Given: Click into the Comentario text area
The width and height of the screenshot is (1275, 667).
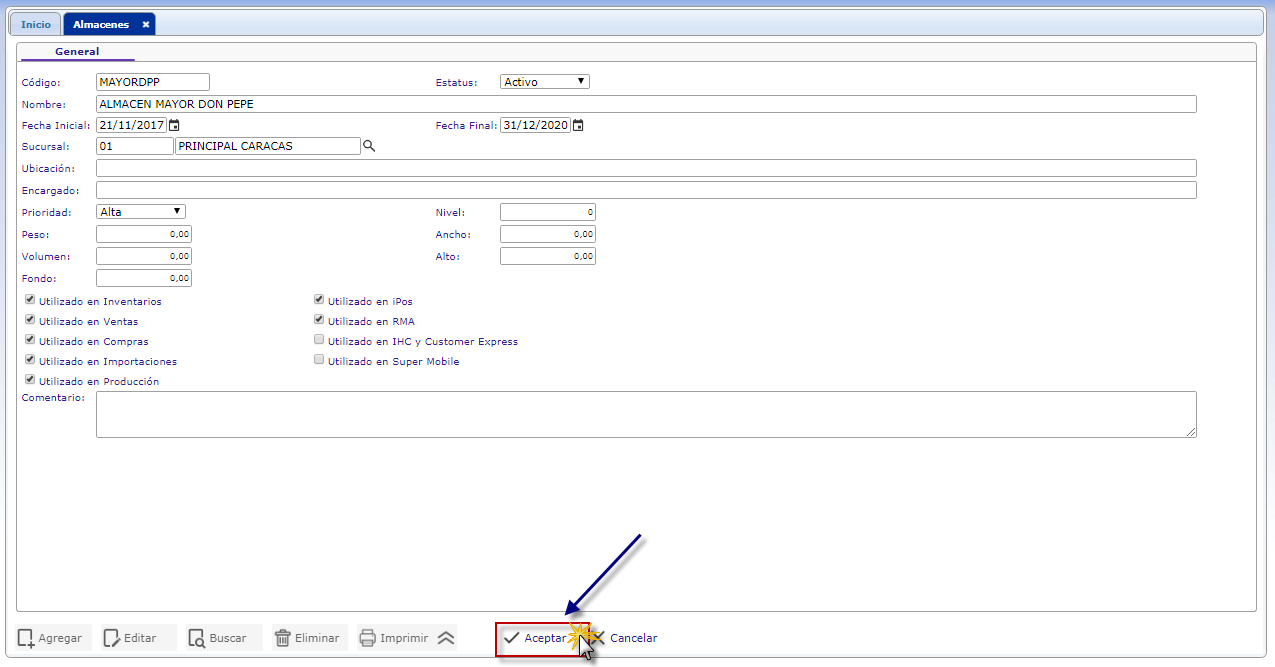Looking at the screenshot, I should pyautogui.click(x=645, y=414).
